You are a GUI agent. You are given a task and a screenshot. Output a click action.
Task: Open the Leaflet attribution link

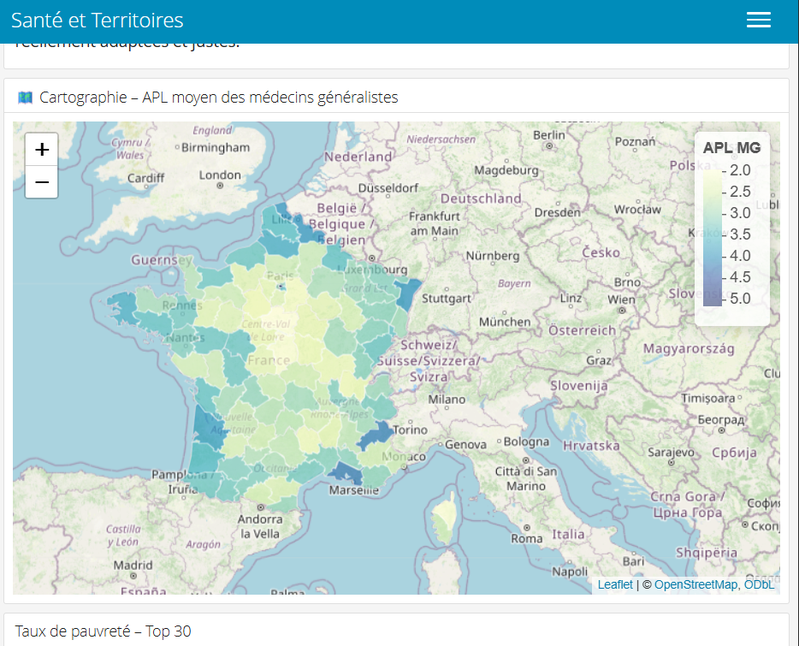[x=615, y=585]
